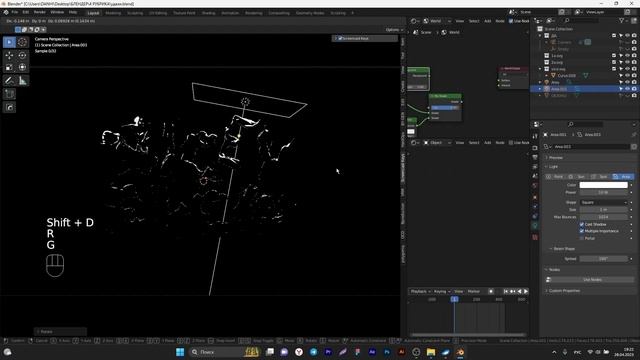Click the Power value field
Viewport: 640px width, 360px height.
[603, 192]
